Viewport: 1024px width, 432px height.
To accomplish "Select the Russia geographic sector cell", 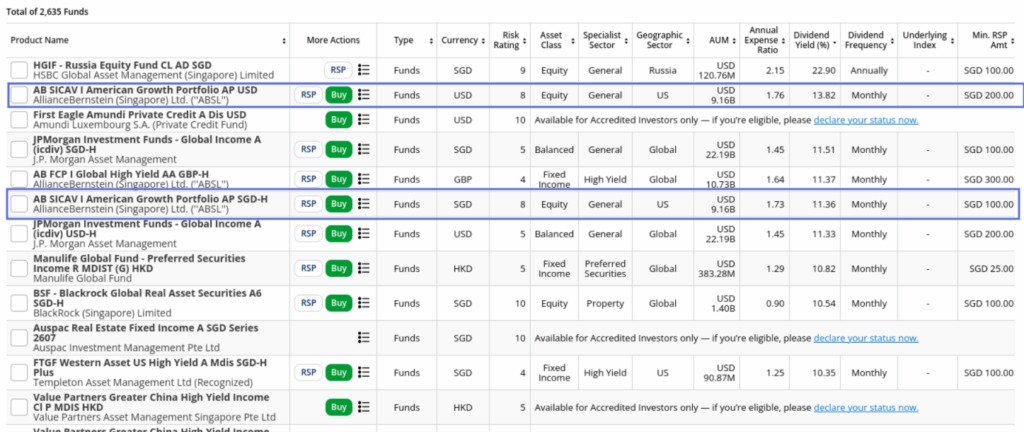I will tap(663, 70).
